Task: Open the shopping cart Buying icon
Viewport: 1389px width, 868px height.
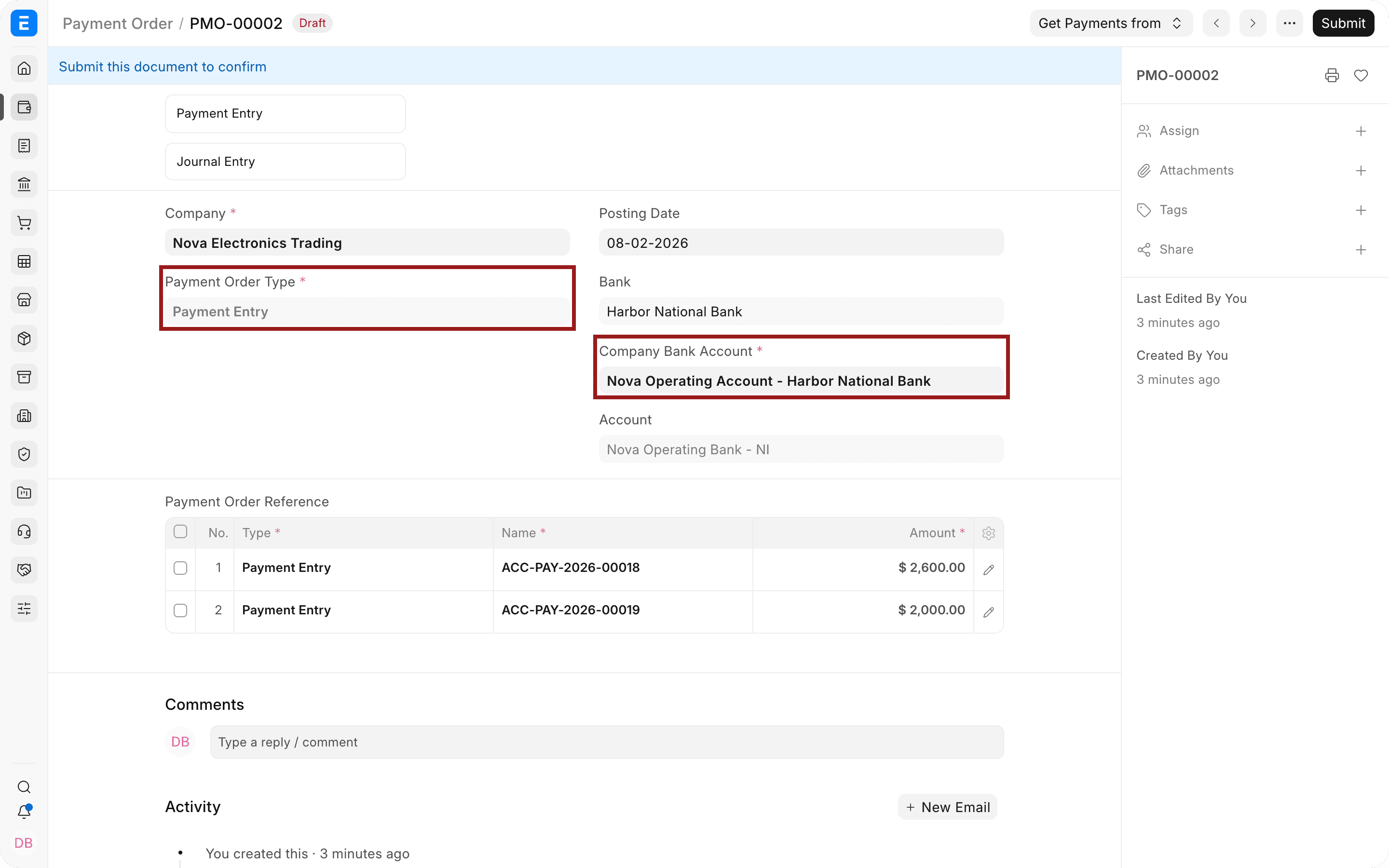Action: 24,223
